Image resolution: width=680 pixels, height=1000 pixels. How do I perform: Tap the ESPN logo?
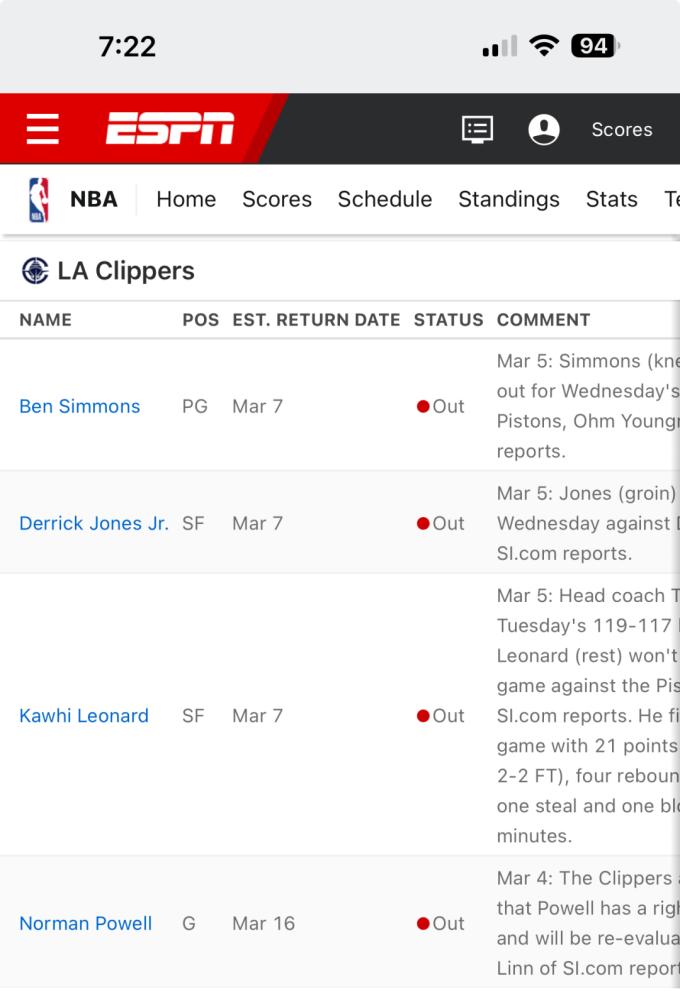(170, 128)
